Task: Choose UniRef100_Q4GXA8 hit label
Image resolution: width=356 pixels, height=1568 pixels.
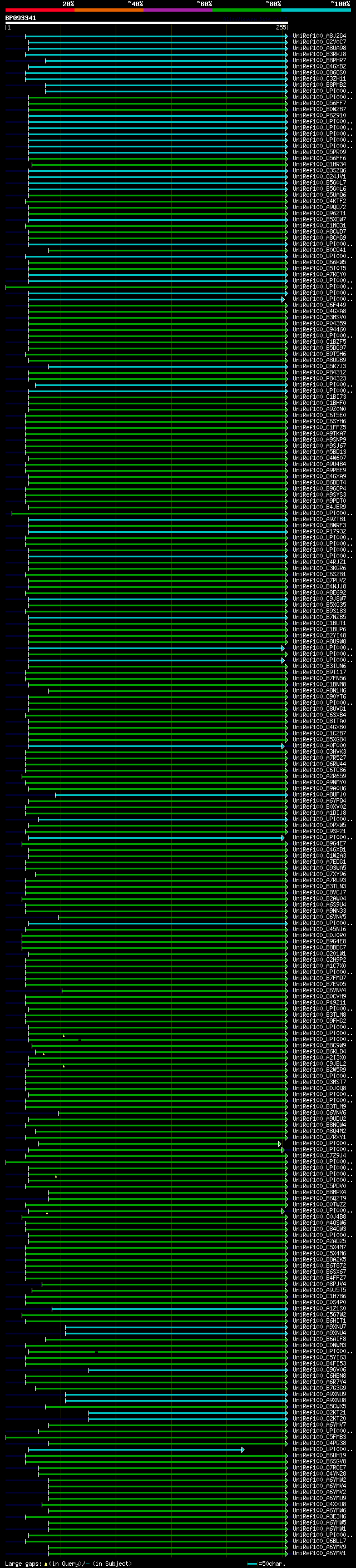Action: (319, 311)
